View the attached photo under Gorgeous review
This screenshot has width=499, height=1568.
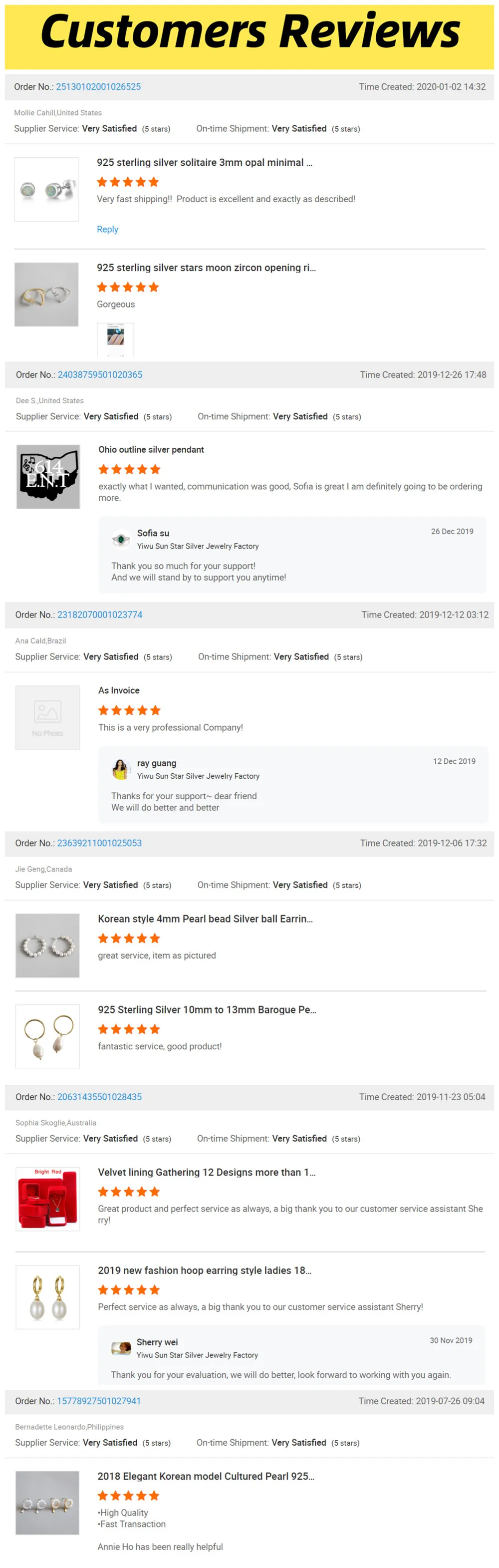[x=116, y=338]
